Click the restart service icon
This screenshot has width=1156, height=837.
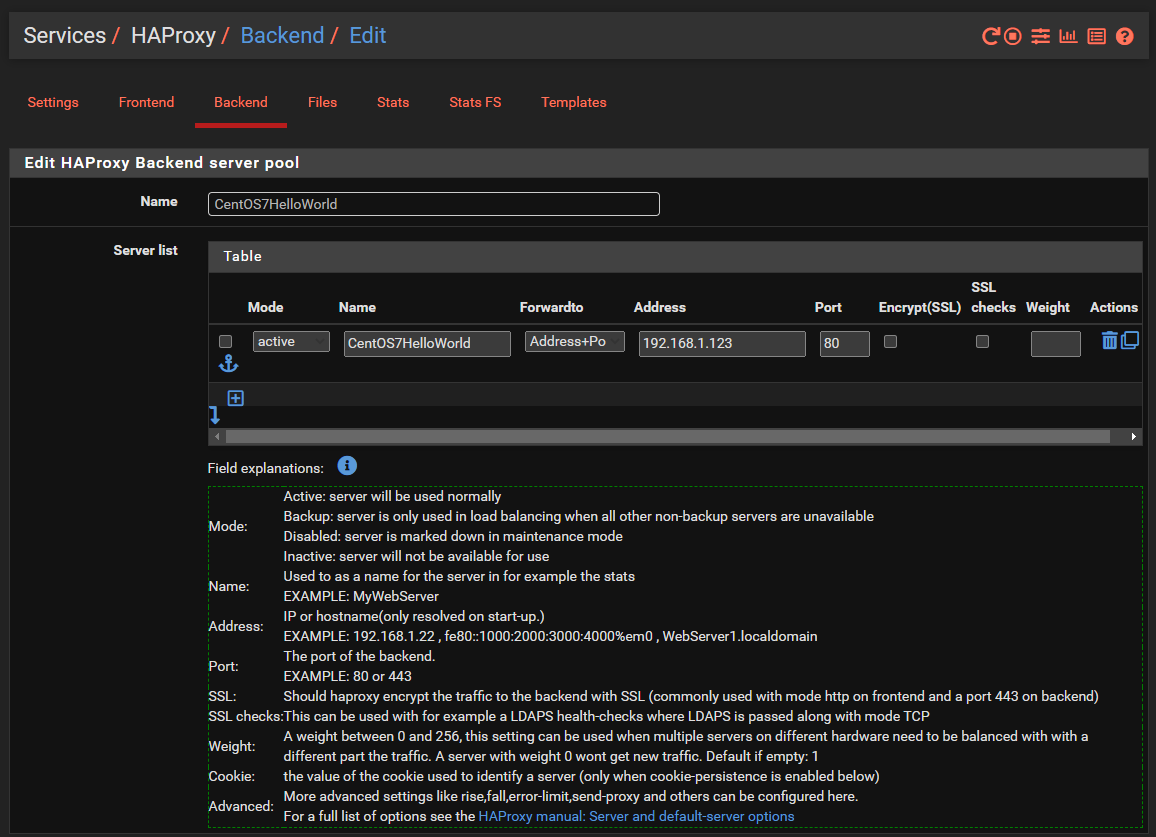tap(991, 36)
